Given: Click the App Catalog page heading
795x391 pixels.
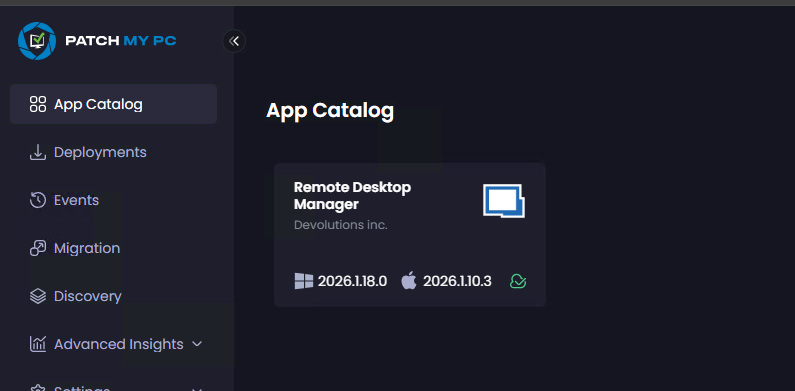Looking at the screenshot, I should [330, 111].
